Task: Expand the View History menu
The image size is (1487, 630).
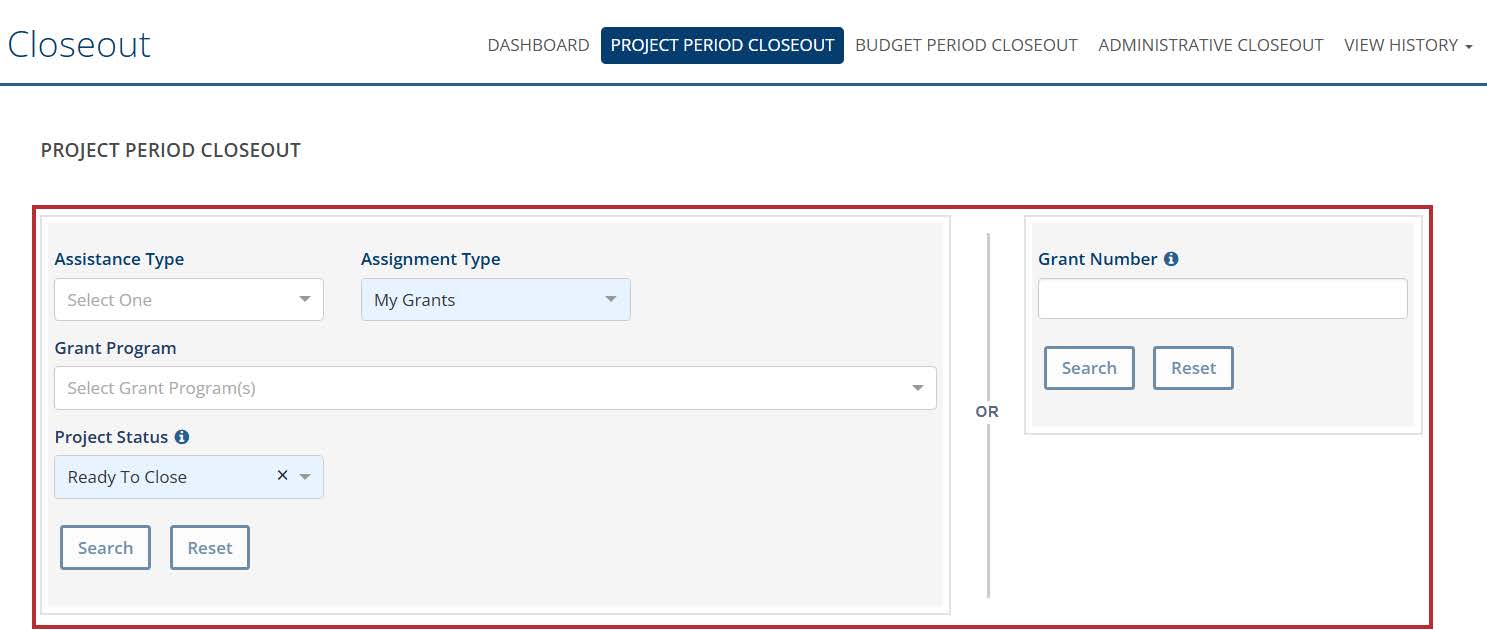Action: [1407, 45]
